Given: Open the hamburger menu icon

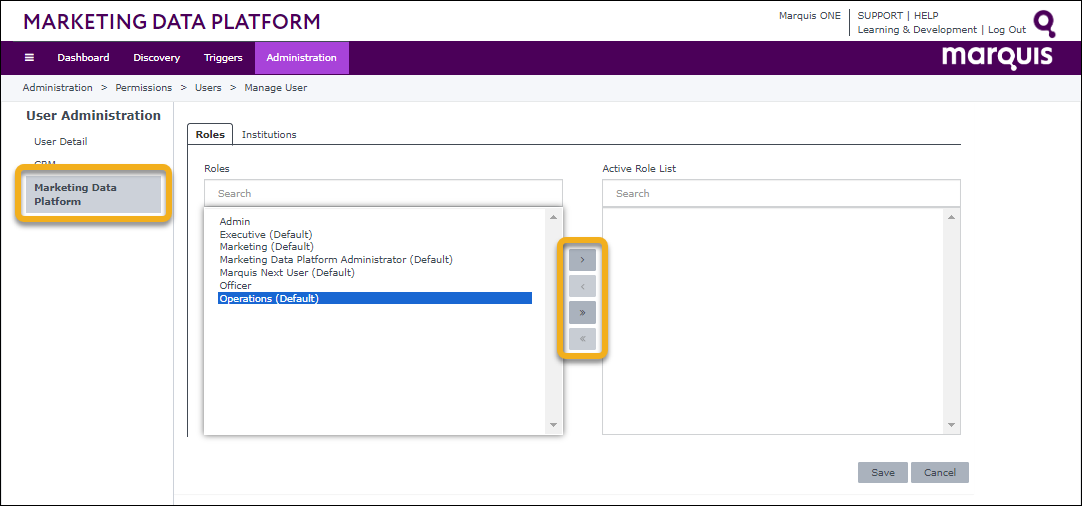Looking at the screenshot, I should 29,58.
